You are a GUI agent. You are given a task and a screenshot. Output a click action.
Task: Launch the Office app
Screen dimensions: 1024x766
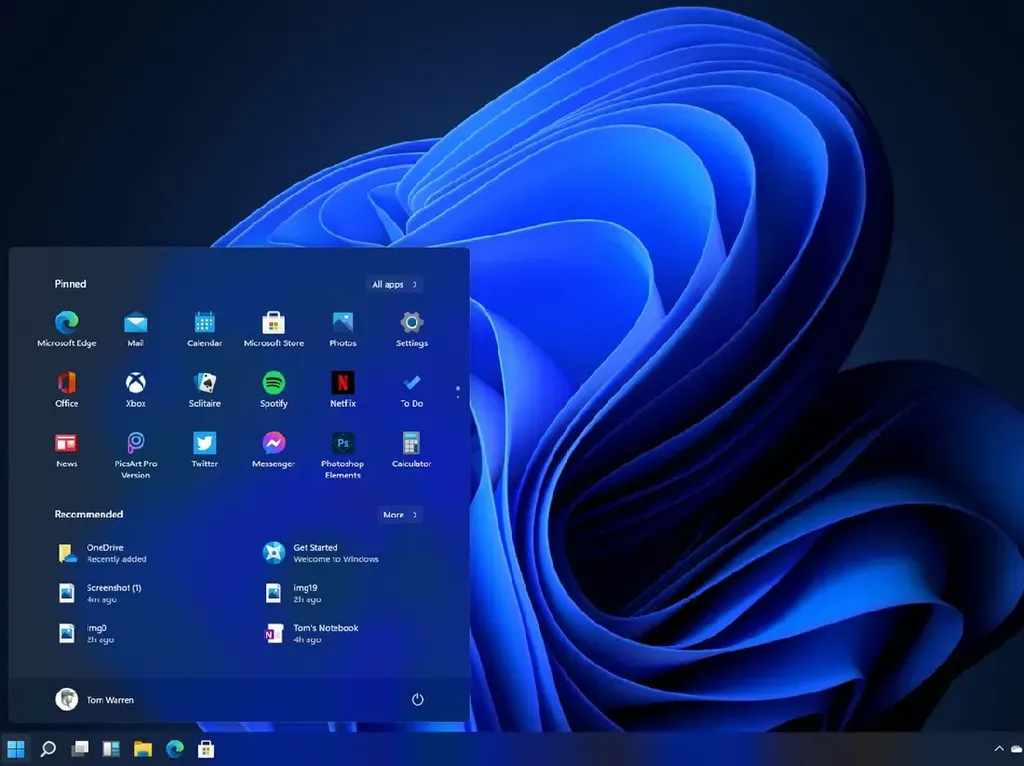67,389
